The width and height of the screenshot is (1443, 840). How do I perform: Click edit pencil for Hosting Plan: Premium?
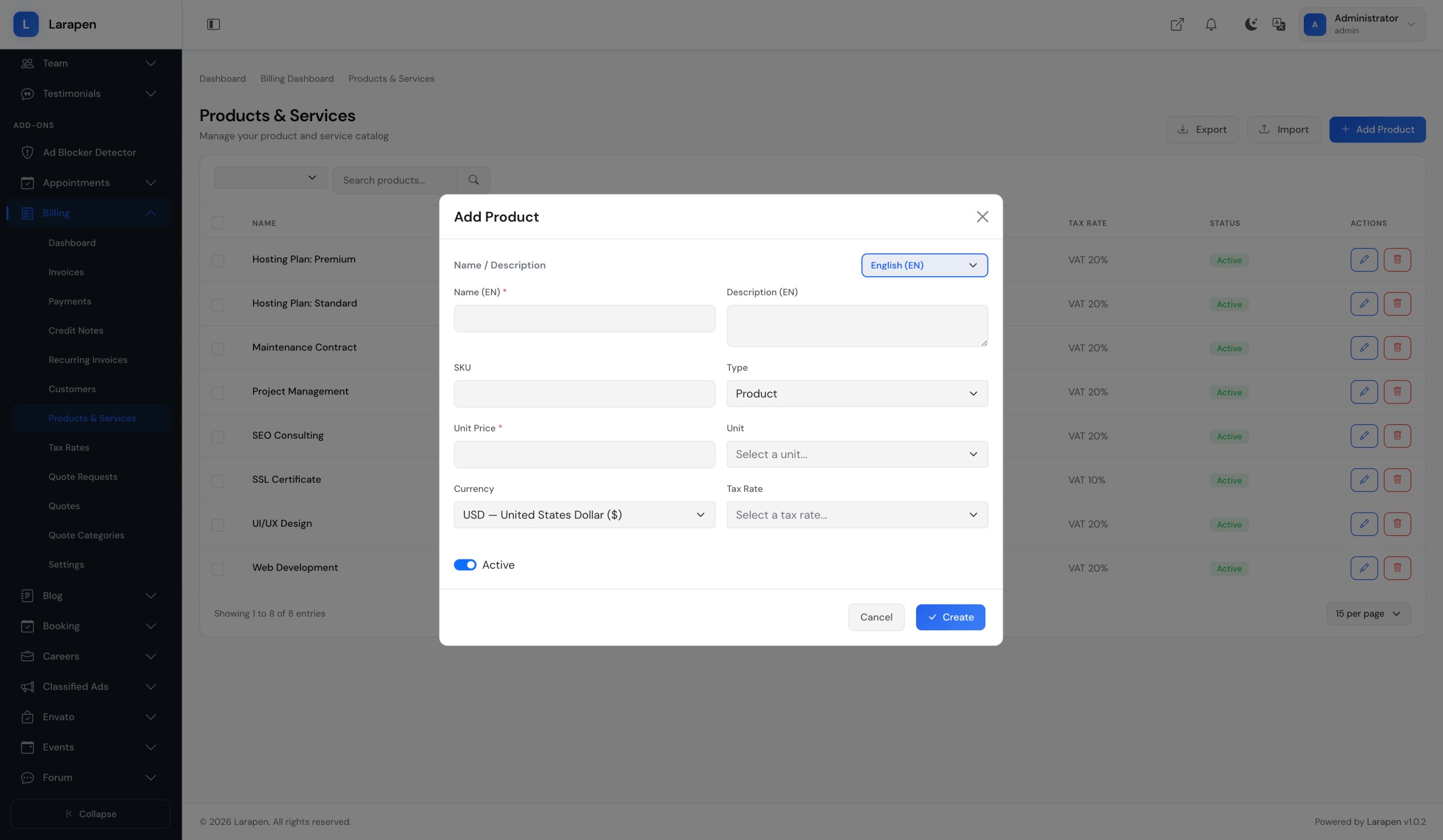[1364, 260]
